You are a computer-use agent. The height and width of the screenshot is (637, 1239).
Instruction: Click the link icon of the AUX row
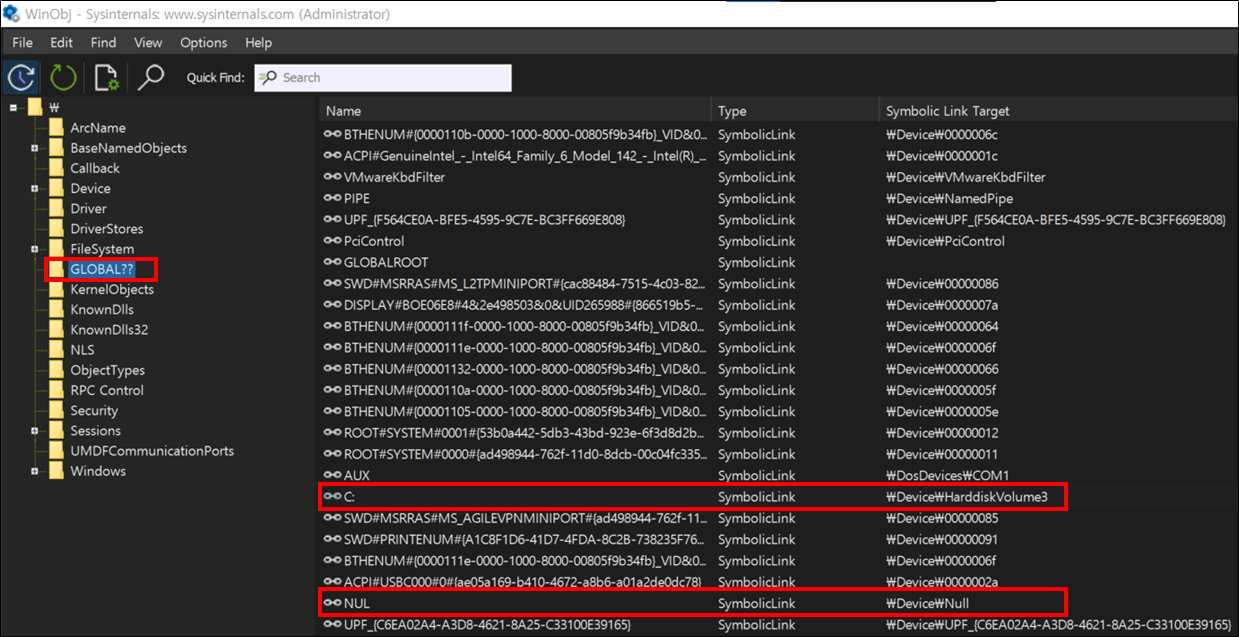(332, 475)
